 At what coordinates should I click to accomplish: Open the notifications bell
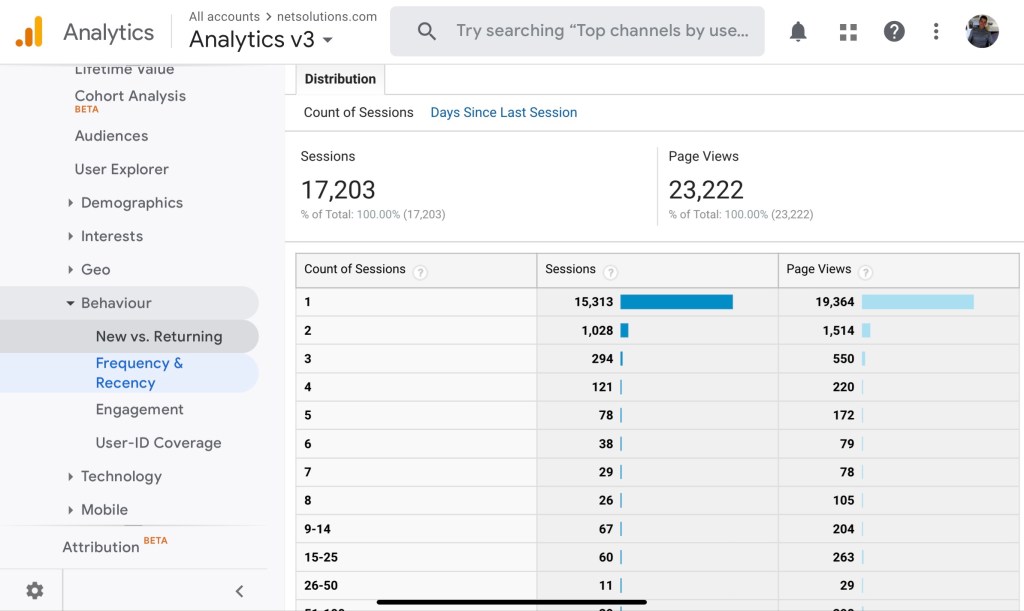pos(798,32)
